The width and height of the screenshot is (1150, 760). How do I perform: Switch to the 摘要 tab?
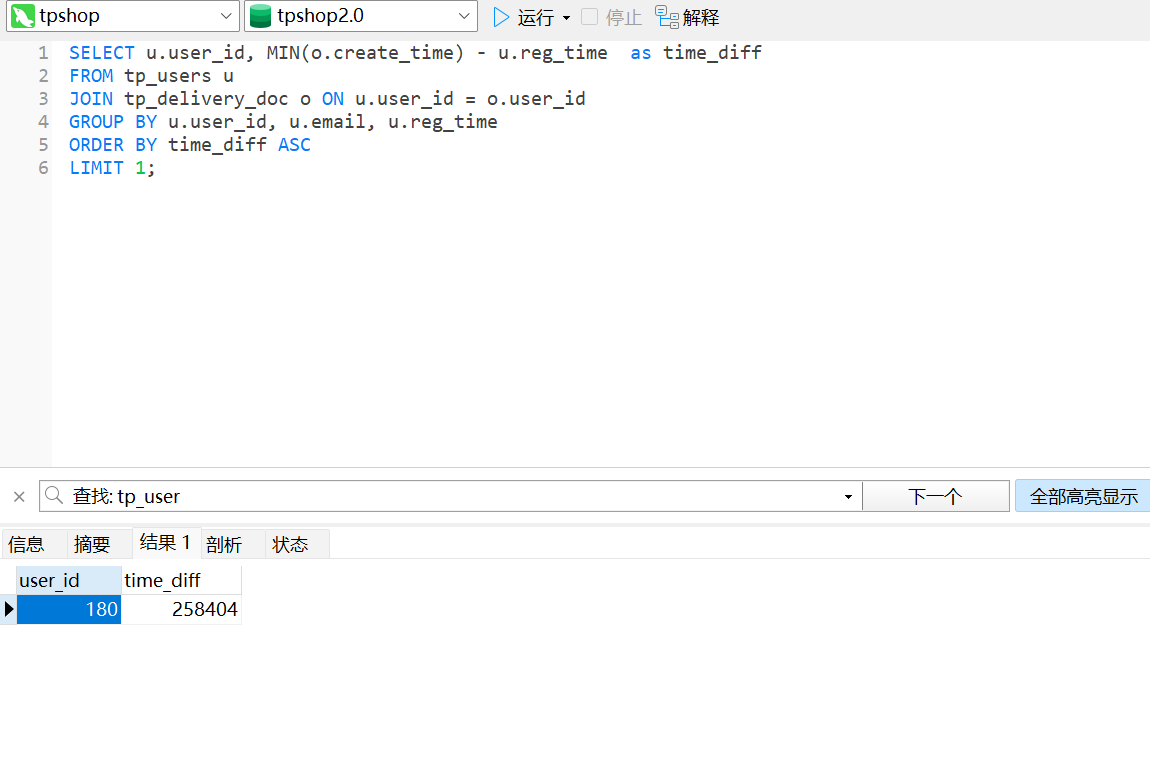[x=92, y=544]
